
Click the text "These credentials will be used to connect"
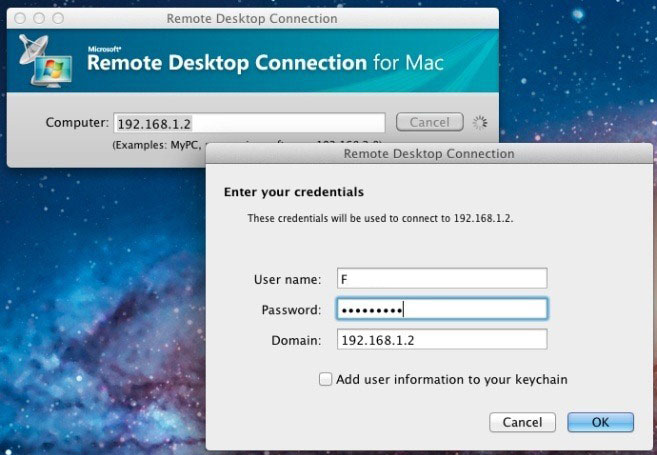(x=347, y=218)
